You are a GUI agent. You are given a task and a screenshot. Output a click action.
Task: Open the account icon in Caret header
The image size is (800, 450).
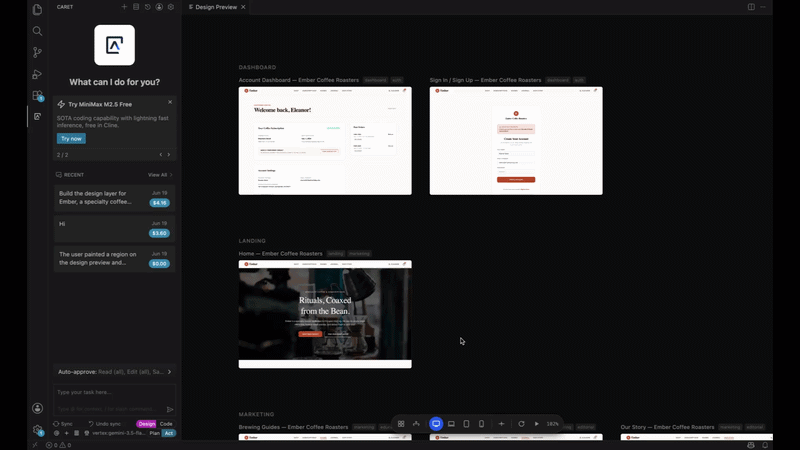click(159, 7)
